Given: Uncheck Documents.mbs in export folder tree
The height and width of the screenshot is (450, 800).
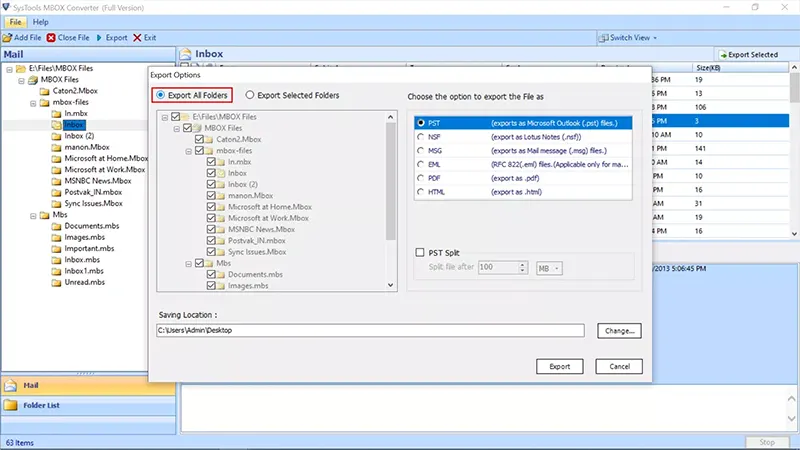Looking at the screenshot, I should click(211, 274).
